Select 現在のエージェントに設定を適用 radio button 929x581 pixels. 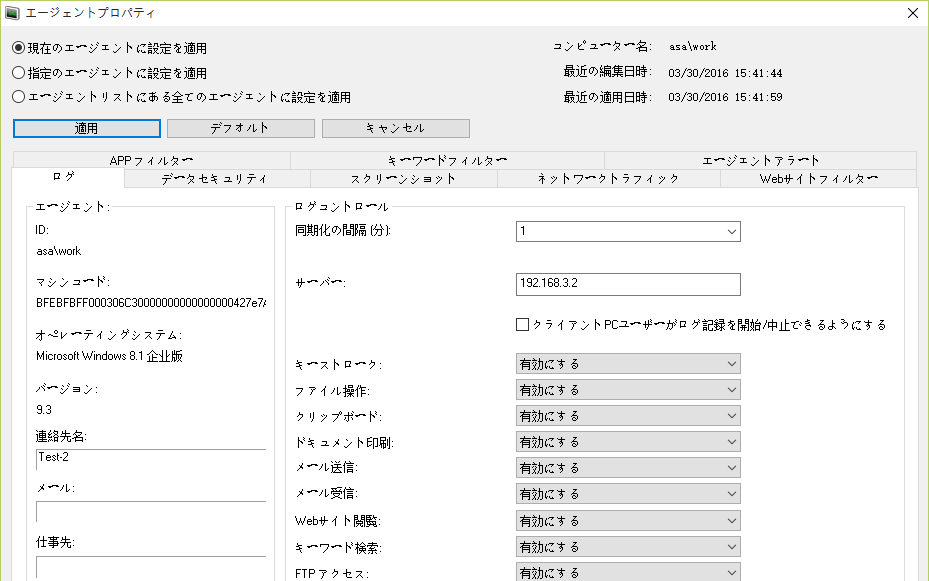[19, 48]
